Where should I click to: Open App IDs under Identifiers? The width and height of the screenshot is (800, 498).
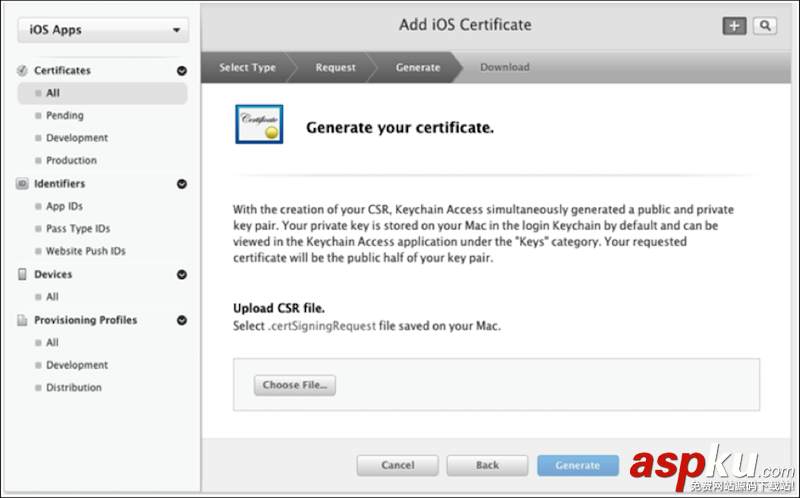(65, 206)
